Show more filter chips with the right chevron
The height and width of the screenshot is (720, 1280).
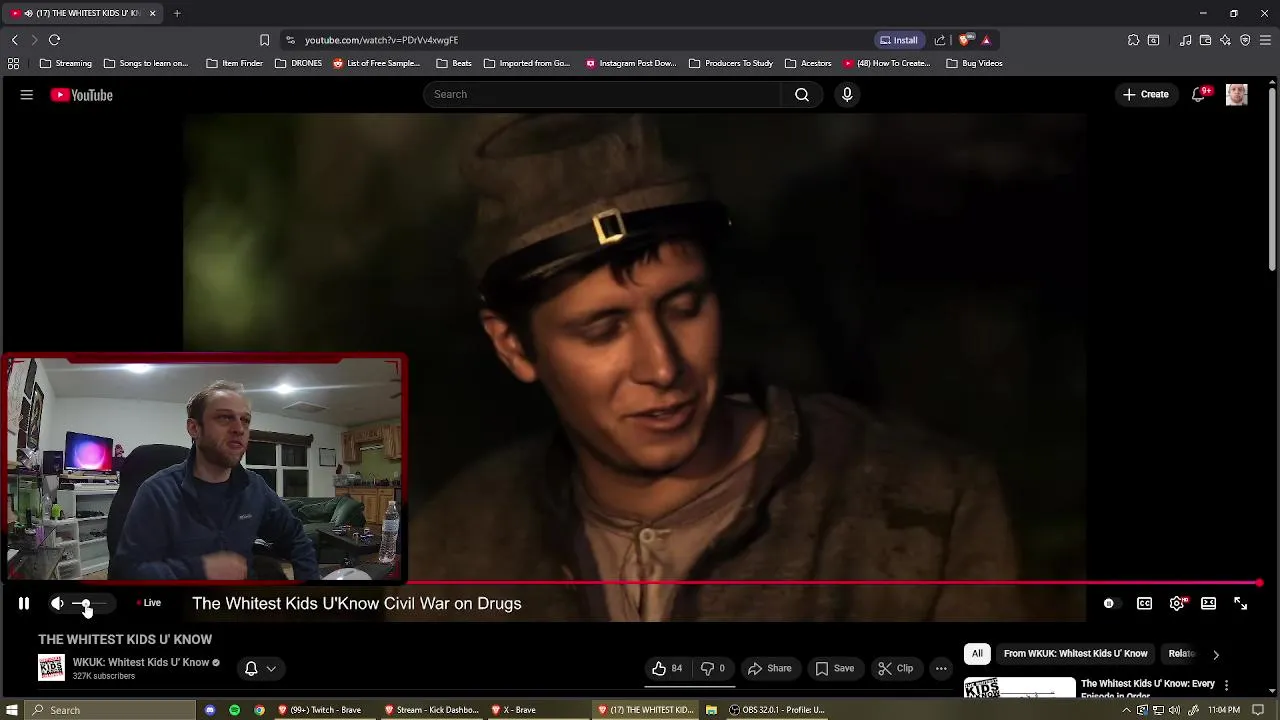[1216, 654]
